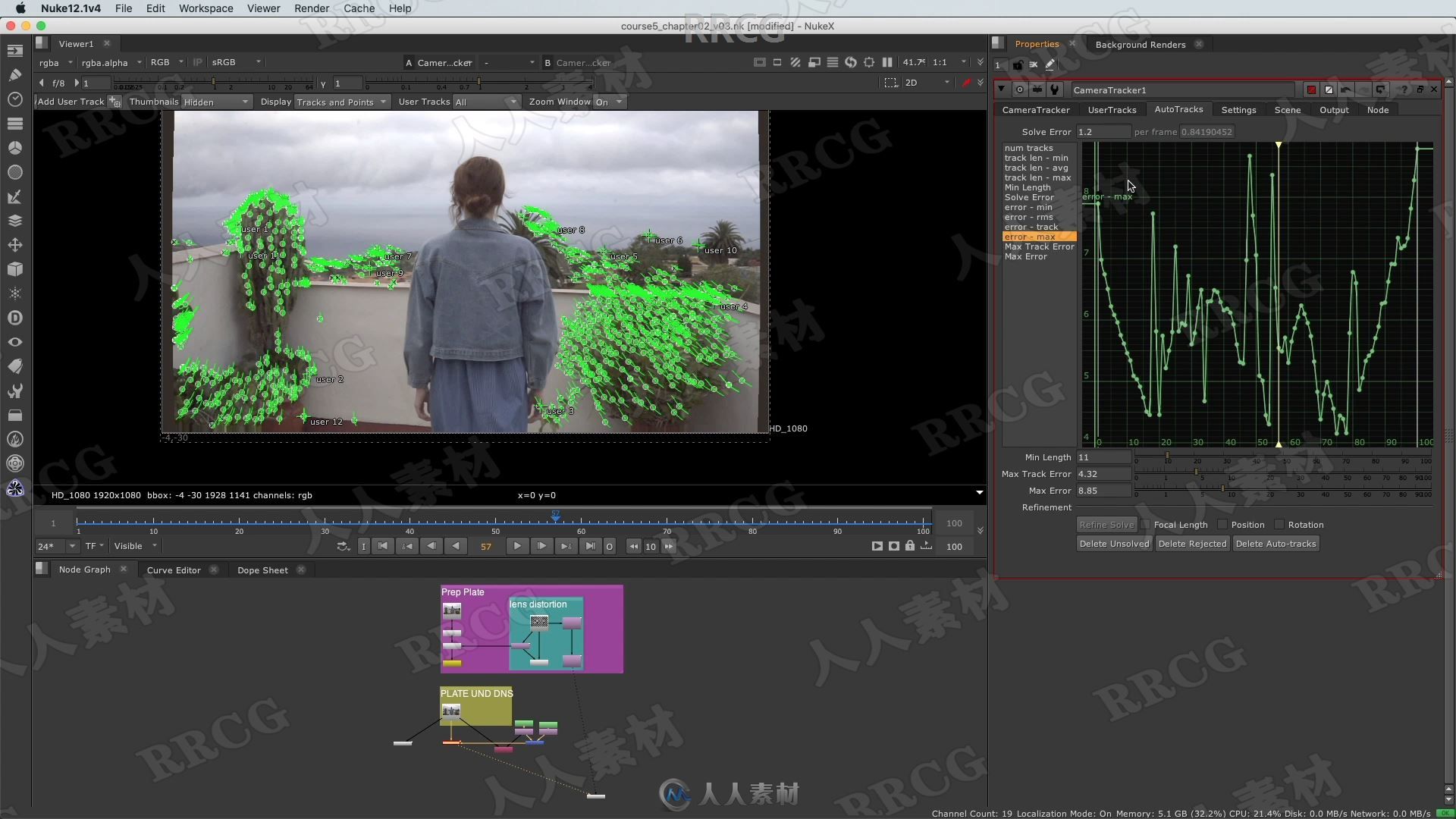
Task: Open the rgba.alpha channel dropdown
Action: pos(111,62)
